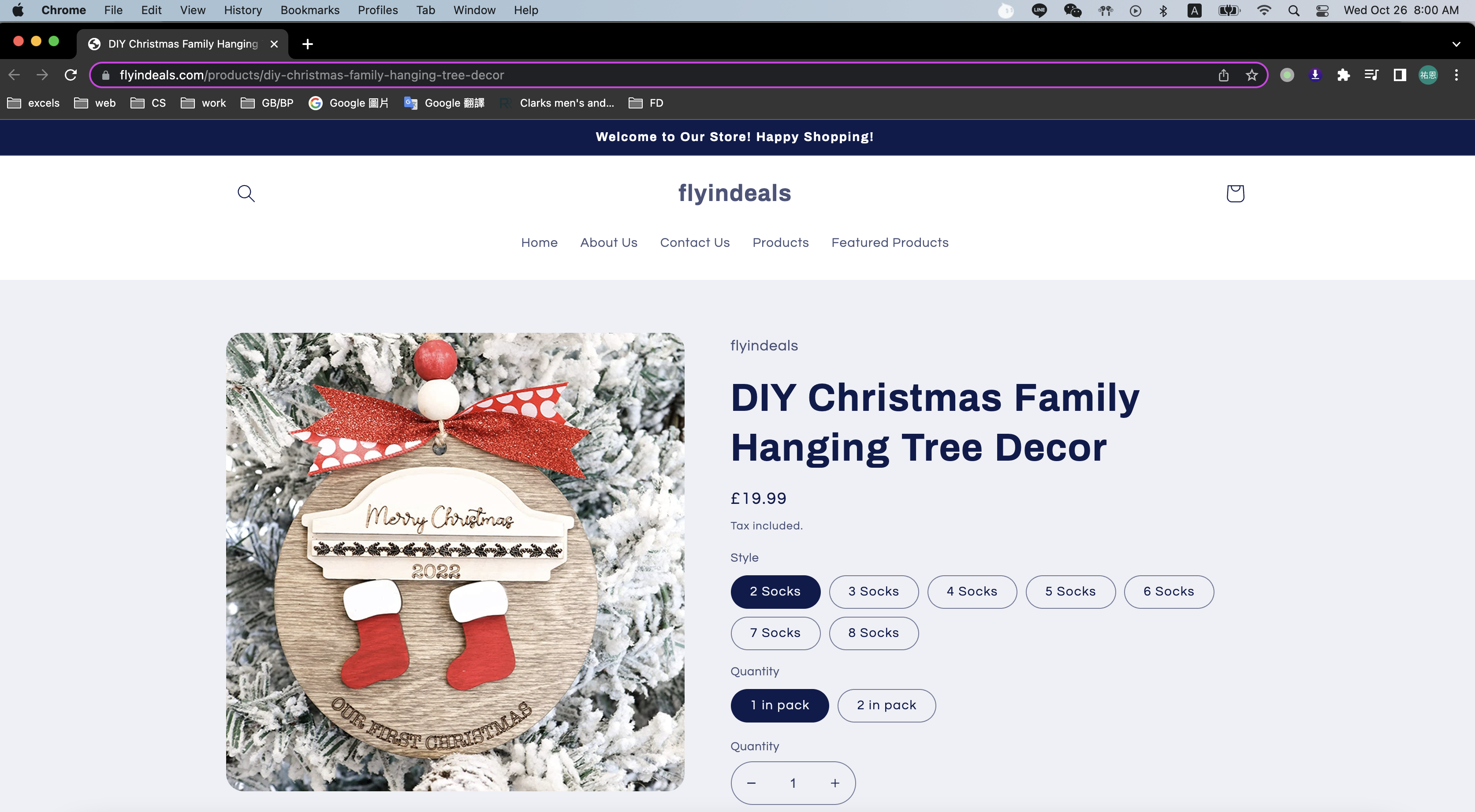Image resolution: width=1475 pixels, height=812 pixels.
Task: Expand the tab search chevron
Action: [x=1456, y=44]
